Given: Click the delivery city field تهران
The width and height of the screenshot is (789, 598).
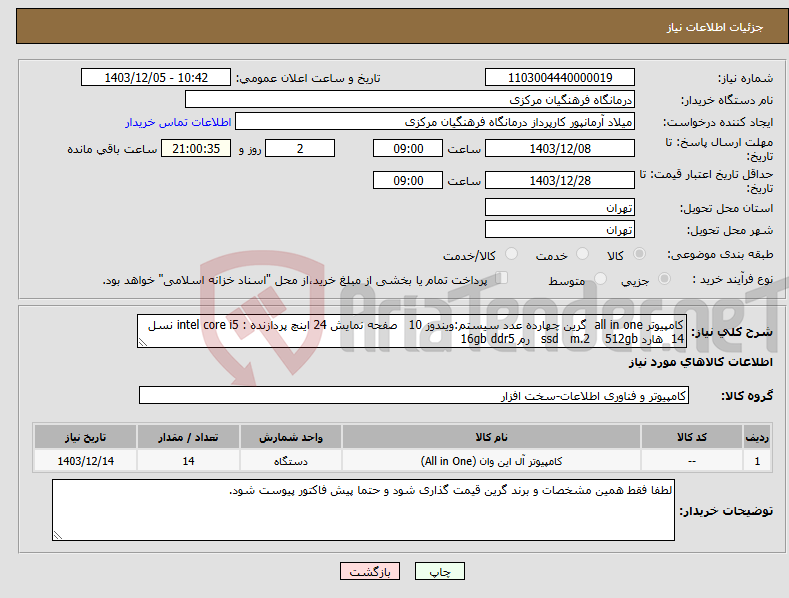Looking at the screenshot, I should [x=560, y=230].
